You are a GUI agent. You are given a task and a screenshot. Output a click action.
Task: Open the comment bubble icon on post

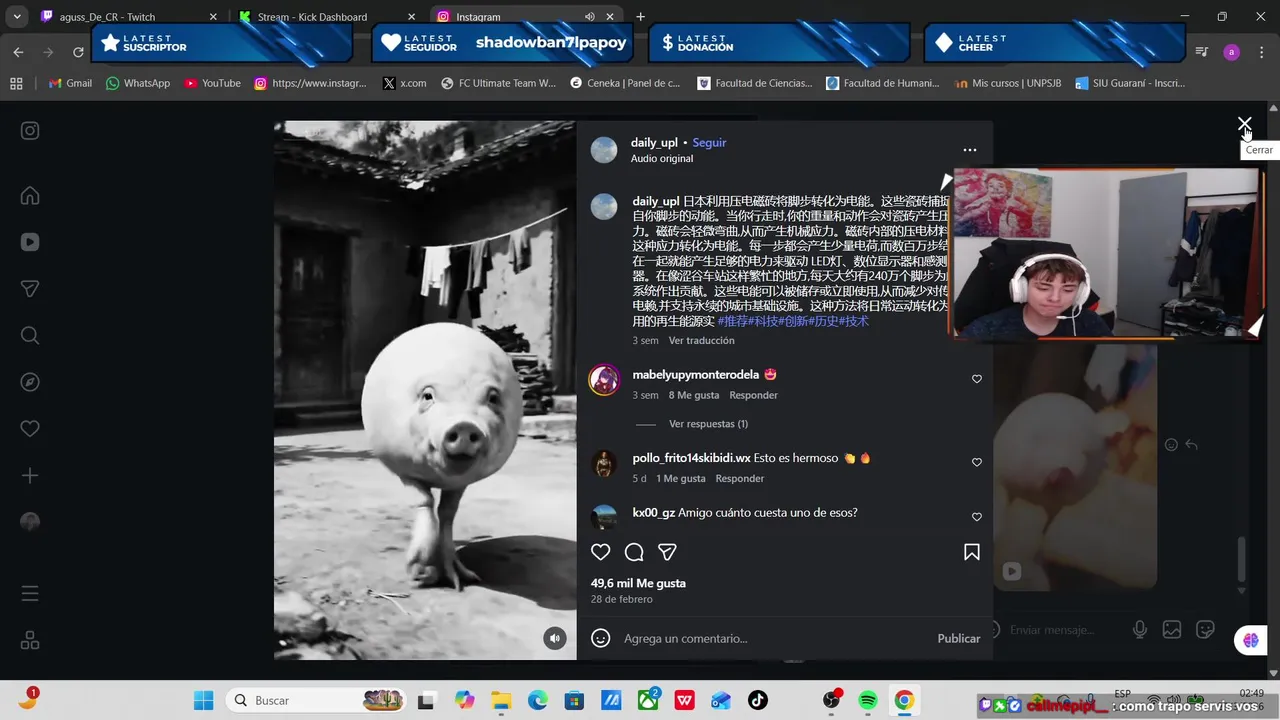[634, 552]
